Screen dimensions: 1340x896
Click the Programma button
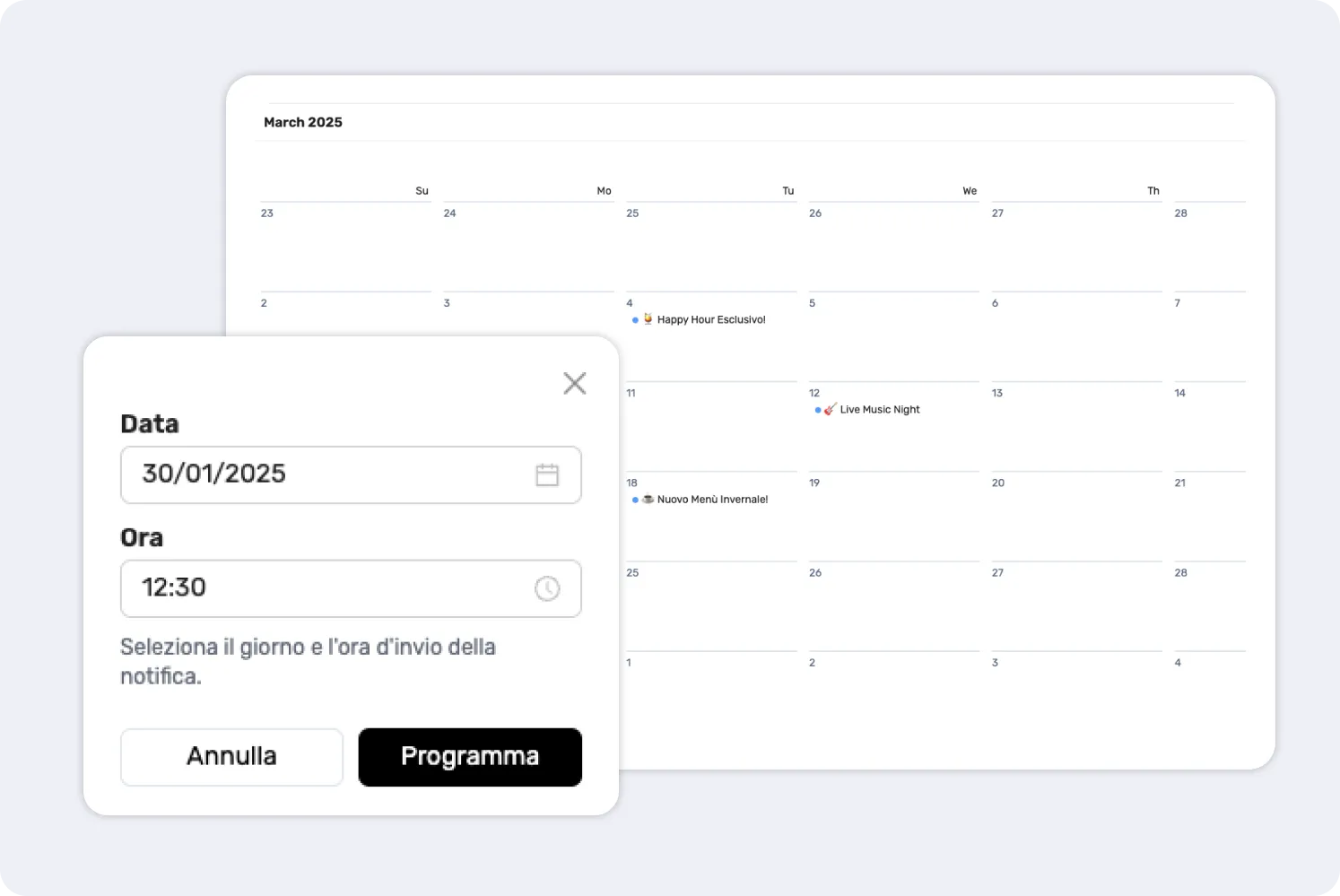click(x=470, y=757)
